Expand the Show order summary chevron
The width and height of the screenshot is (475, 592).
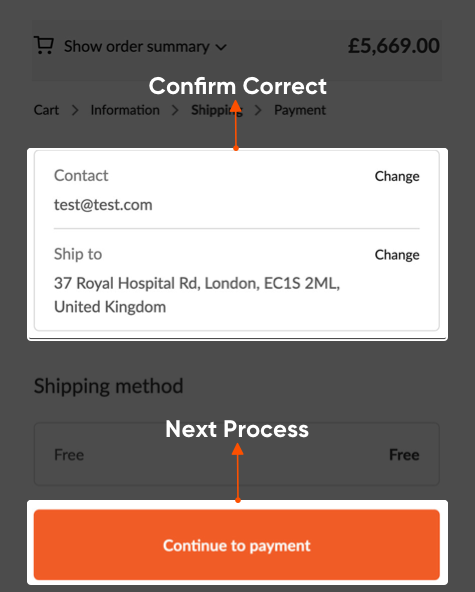(221, 48)
